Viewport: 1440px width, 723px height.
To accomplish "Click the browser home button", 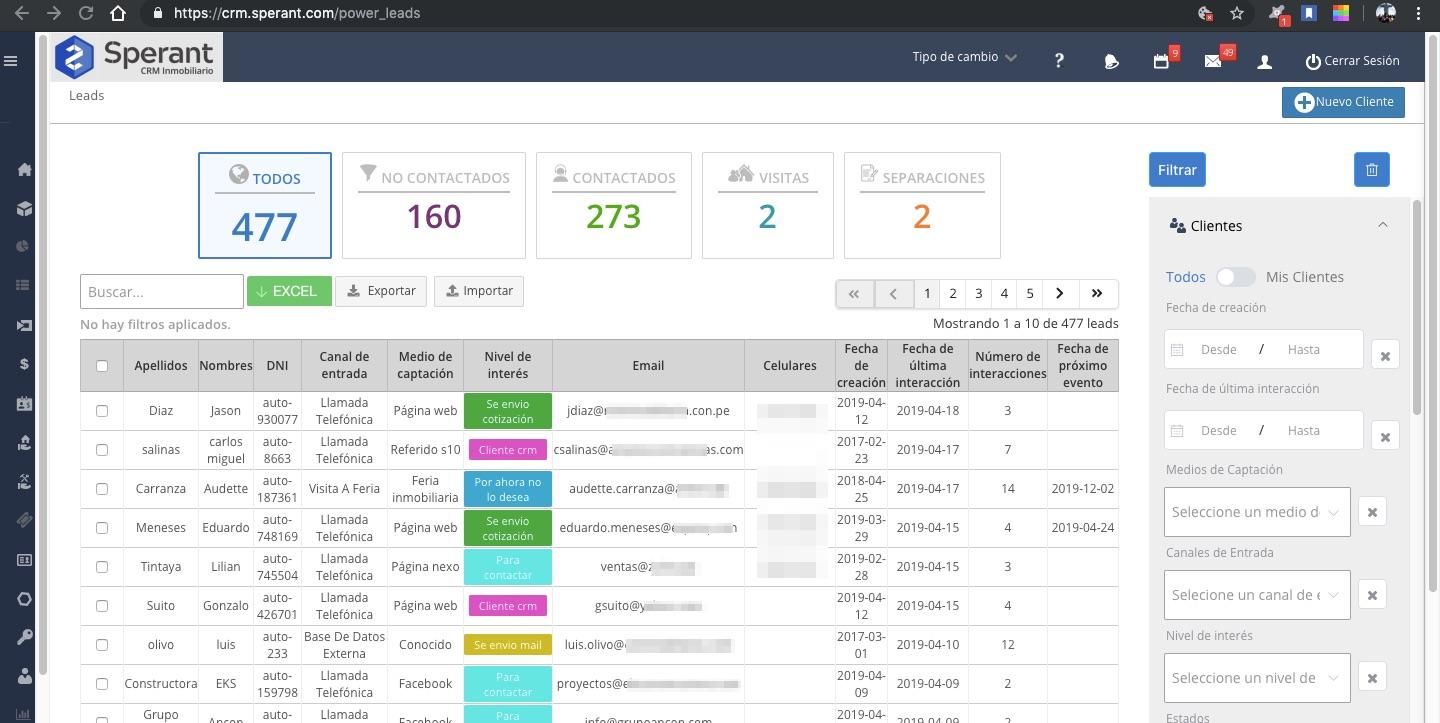I will (x=118, y=14).
